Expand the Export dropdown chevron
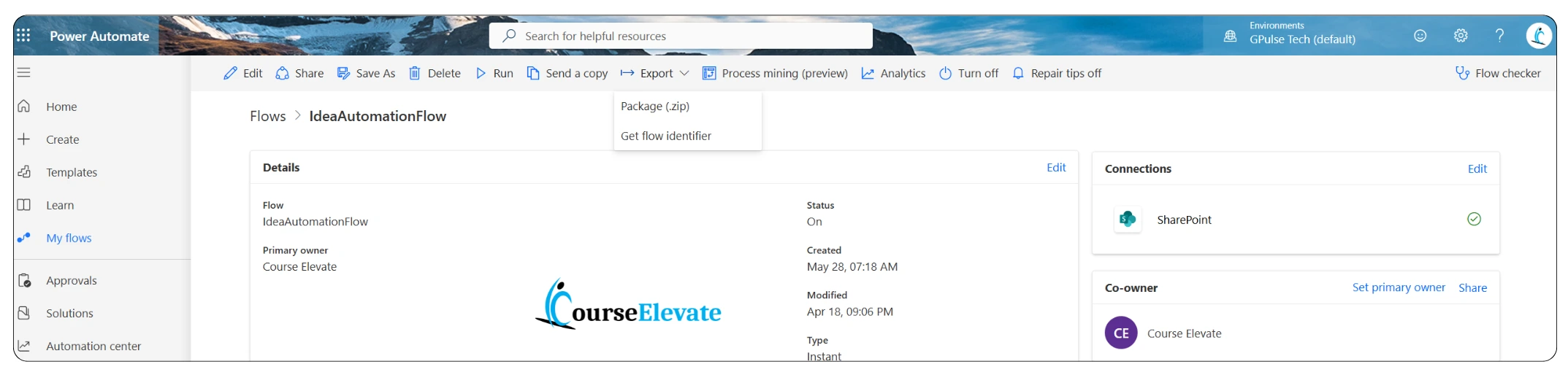1568x375 pixels. coord(684,73)
